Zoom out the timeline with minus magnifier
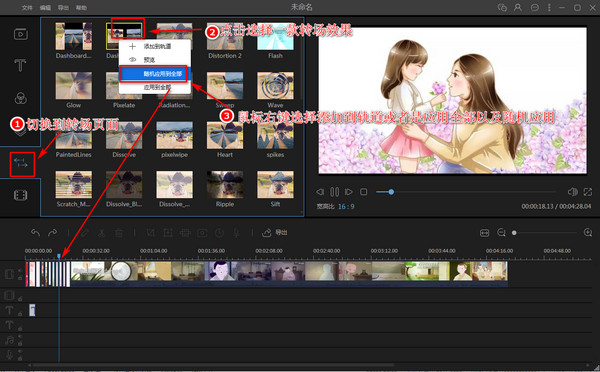Image resolution: width=600 pixels, height=372 pixels. (501, 232)
